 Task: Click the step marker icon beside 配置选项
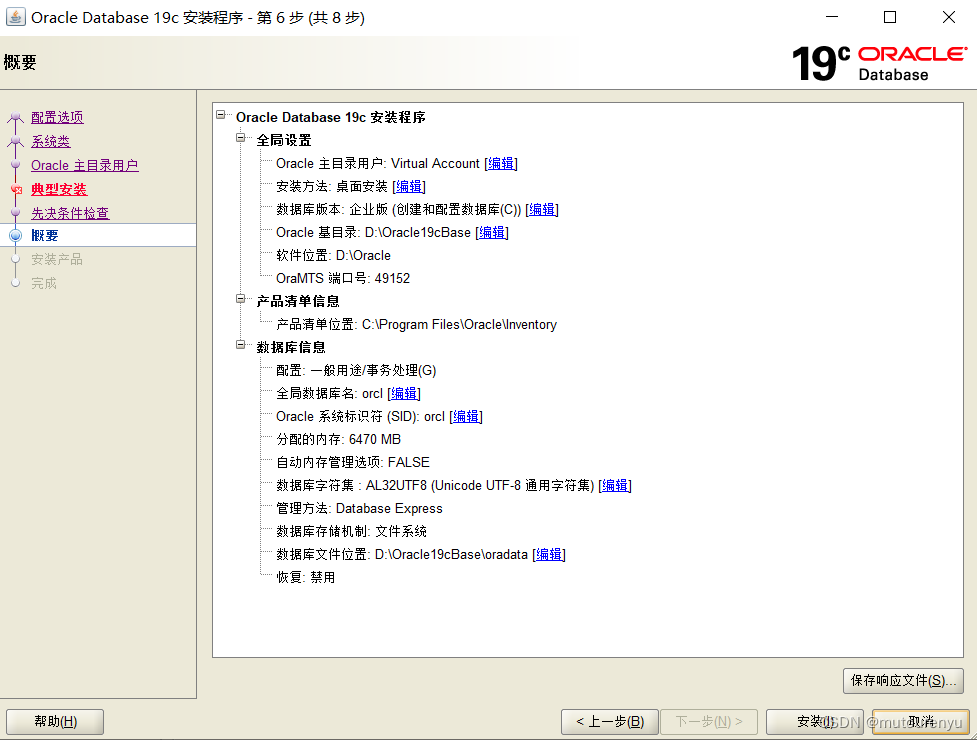coord(13,117)
